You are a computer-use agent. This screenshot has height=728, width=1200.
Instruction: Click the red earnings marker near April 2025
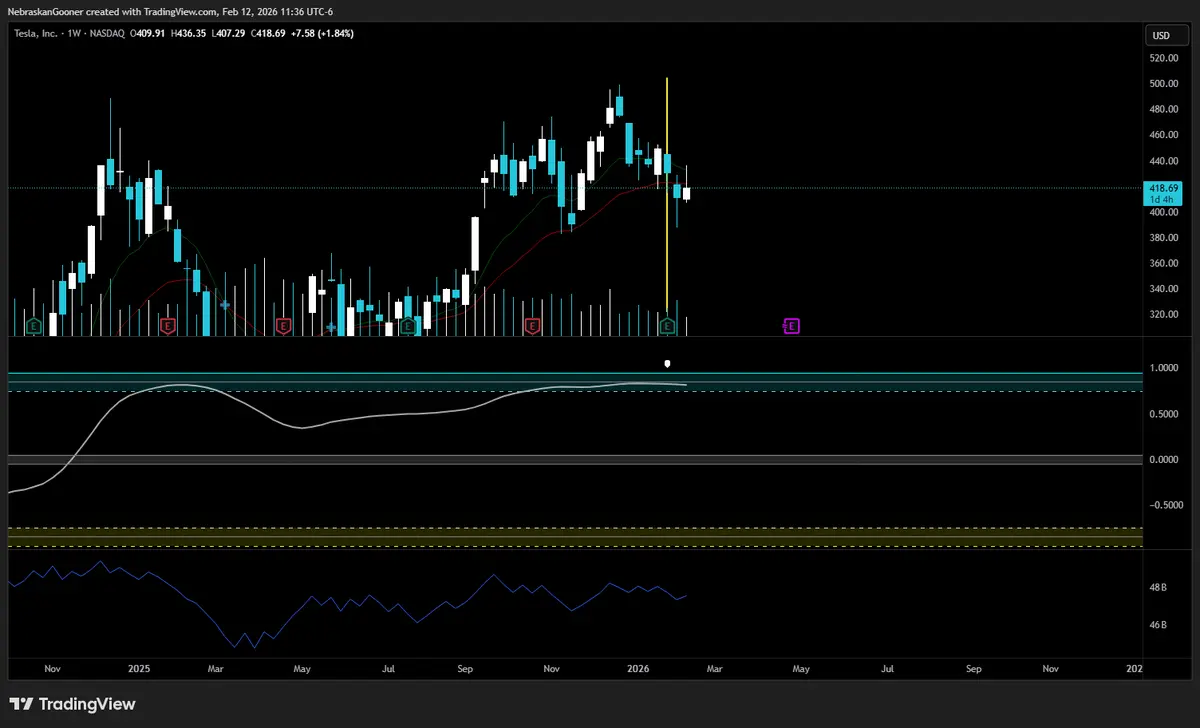[x=283, y=326]
